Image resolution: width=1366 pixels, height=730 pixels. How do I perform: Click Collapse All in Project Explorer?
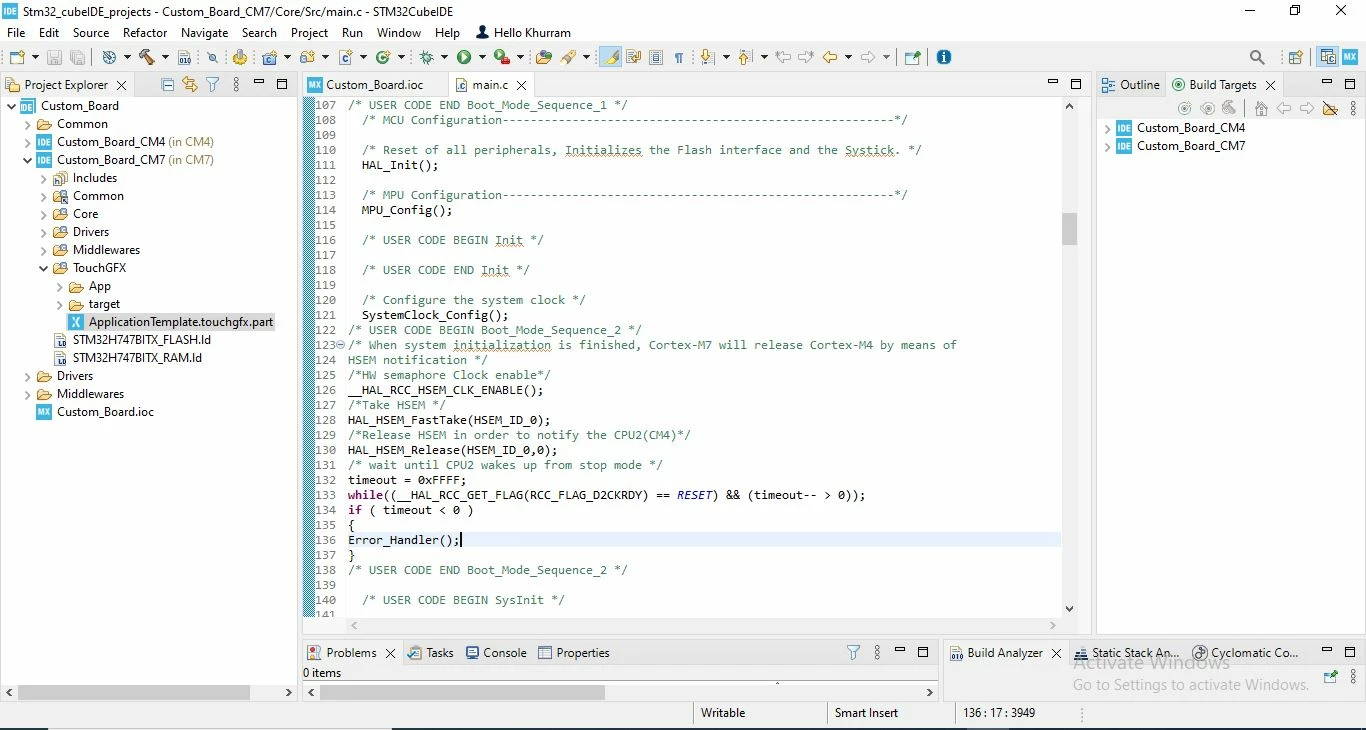coord(167,85)
